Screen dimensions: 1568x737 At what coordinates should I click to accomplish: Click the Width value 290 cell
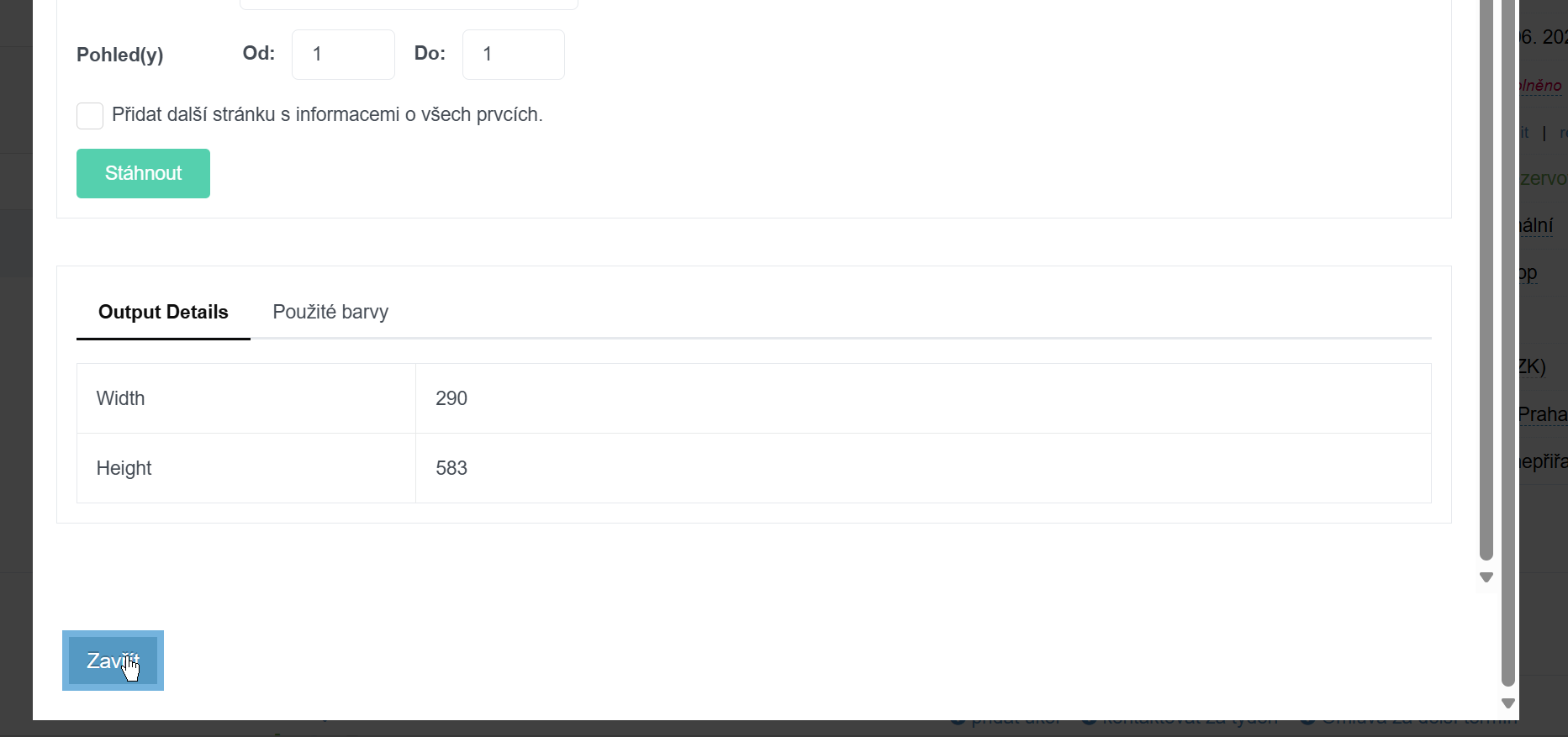pos(923,398)
